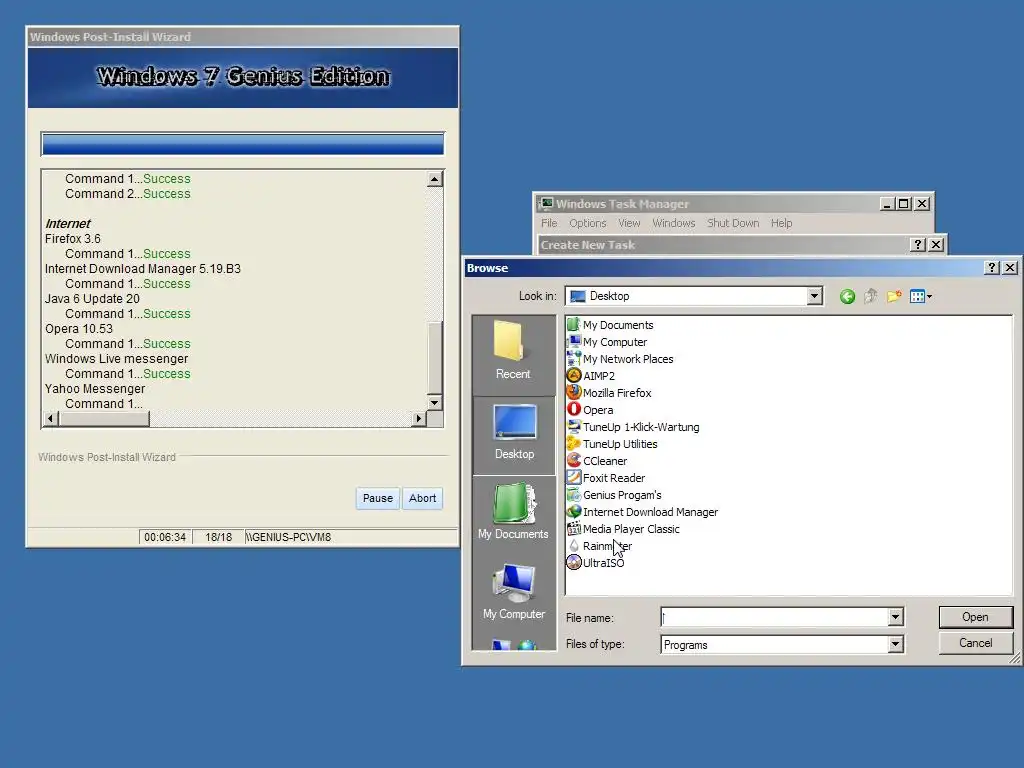The width and height of the screenshot is (1024, 768).
Task: Click the wizard log horizontal scrollbar thumb
Action: coord(104,419)
